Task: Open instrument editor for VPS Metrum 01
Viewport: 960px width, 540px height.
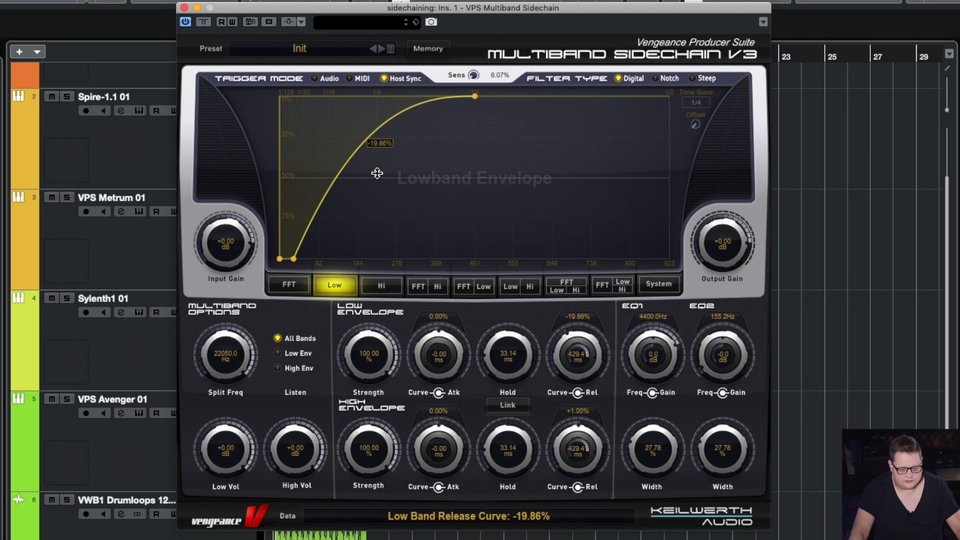Action: point(139,212)
